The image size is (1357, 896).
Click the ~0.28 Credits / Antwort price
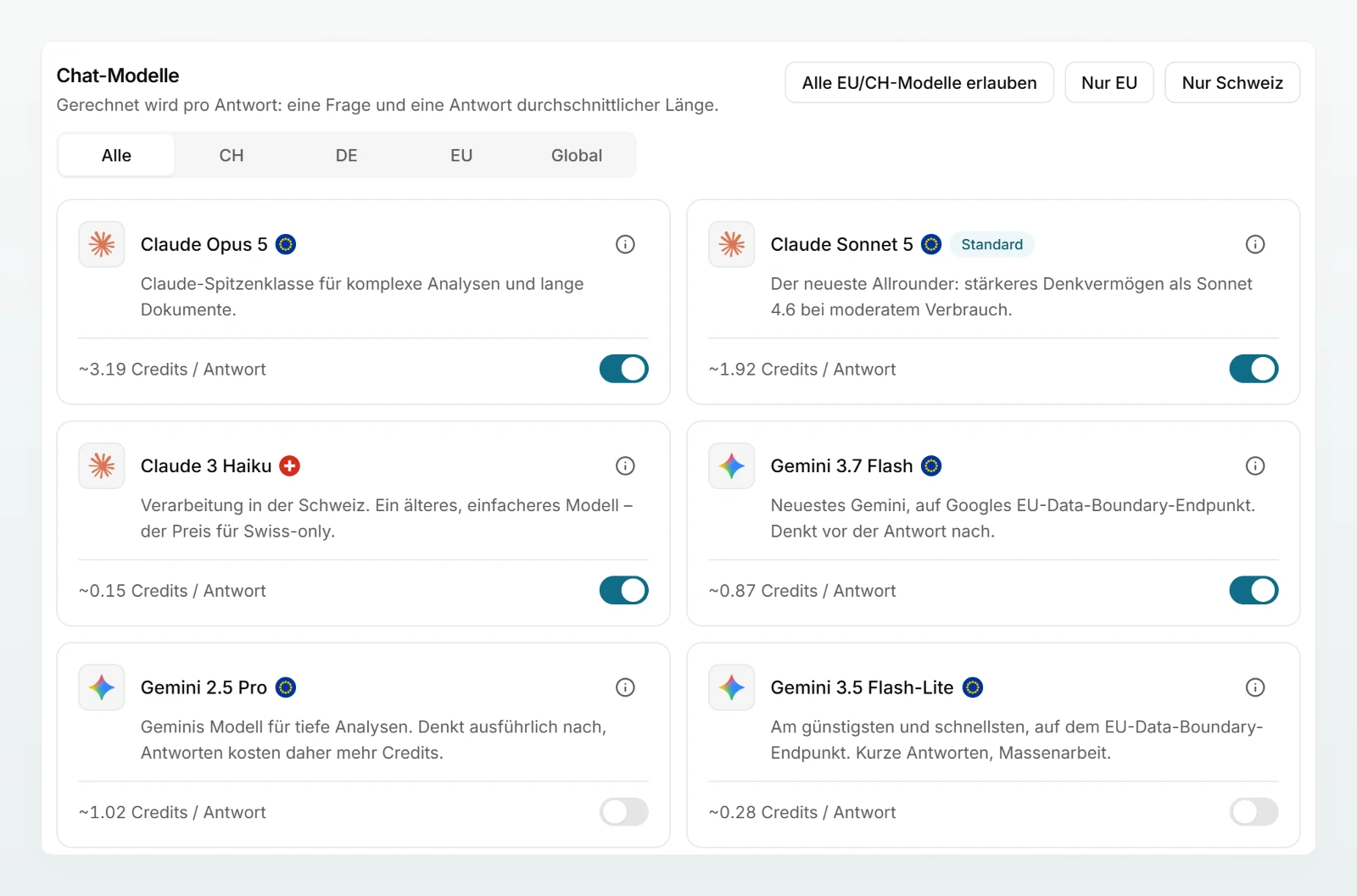click(802, 812)
